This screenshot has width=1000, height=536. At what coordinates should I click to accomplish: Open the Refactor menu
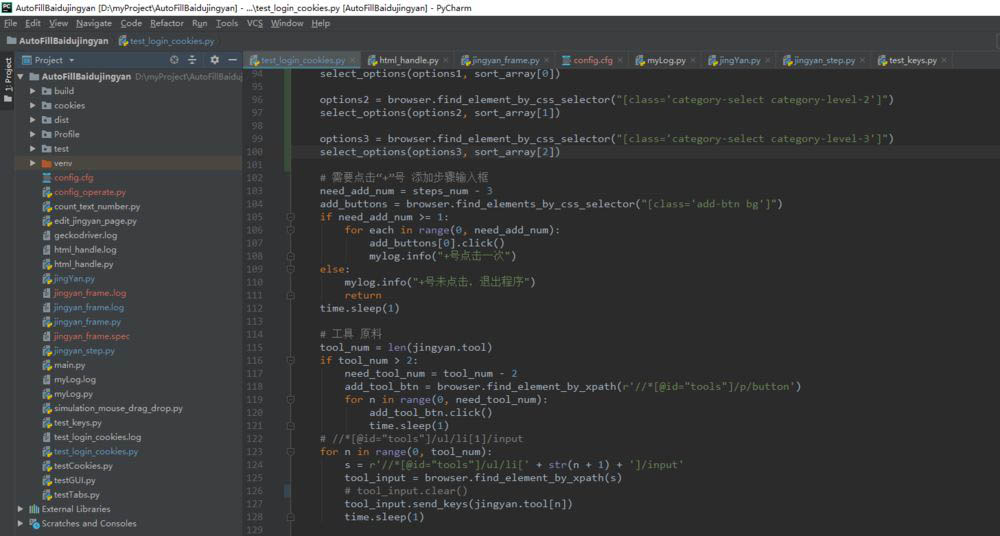pyautogui.click(x=166, y=23)
